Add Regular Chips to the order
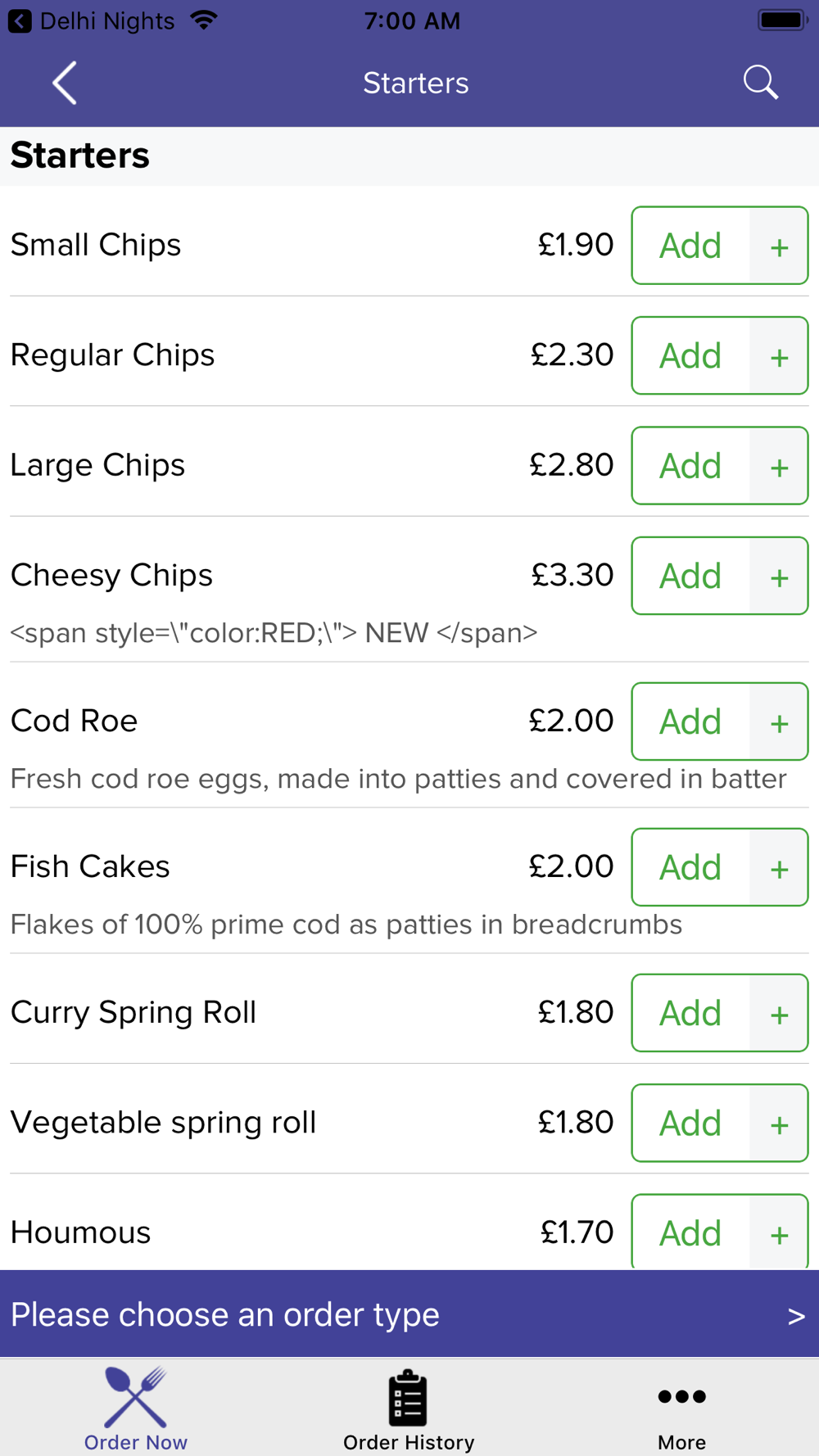Screen dimensions: 819x1456 point(690,356)
